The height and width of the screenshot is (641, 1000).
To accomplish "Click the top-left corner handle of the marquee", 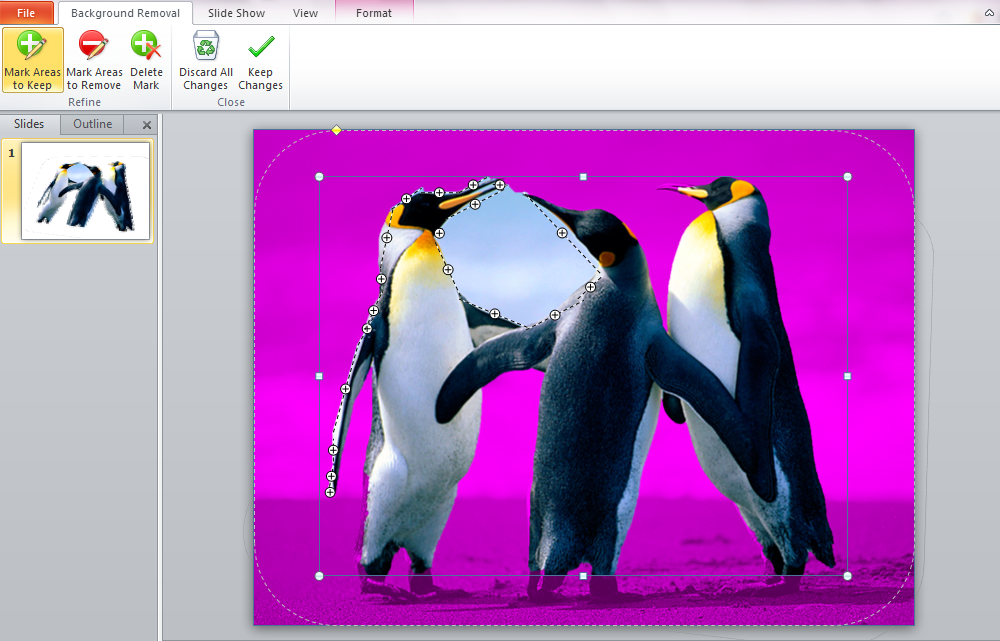I will (319, 177).
